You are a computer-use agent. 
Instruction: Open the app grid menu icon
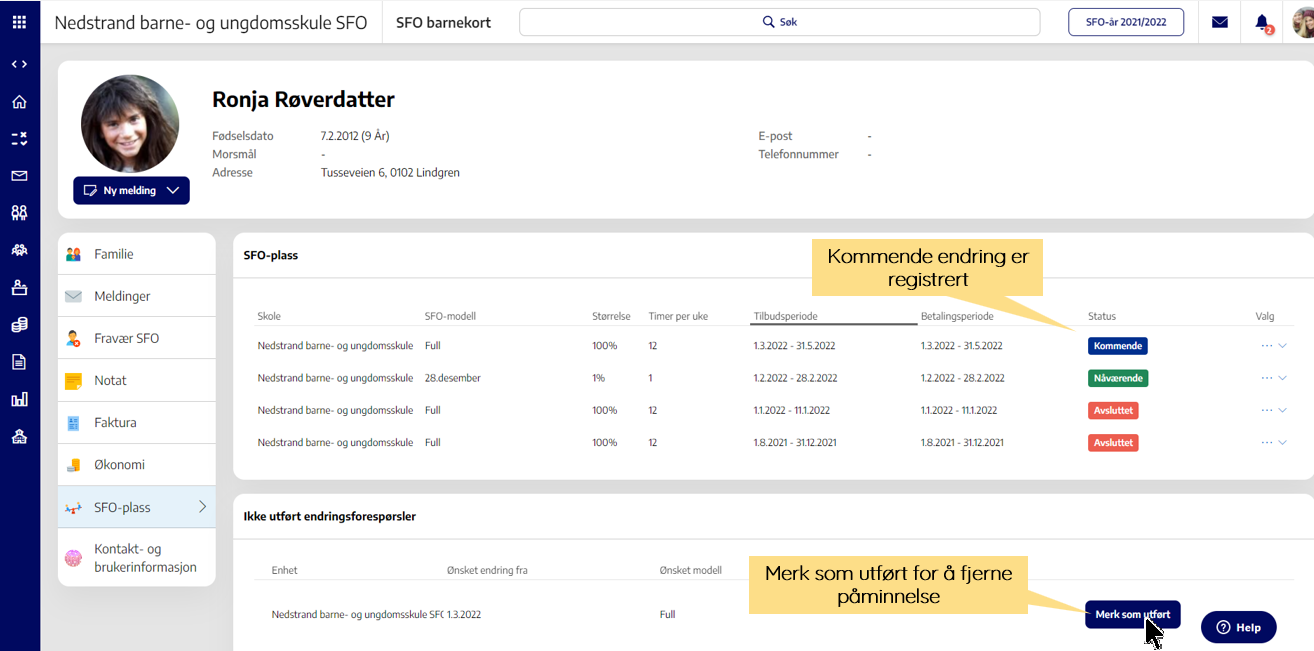(x=19, y=21)
